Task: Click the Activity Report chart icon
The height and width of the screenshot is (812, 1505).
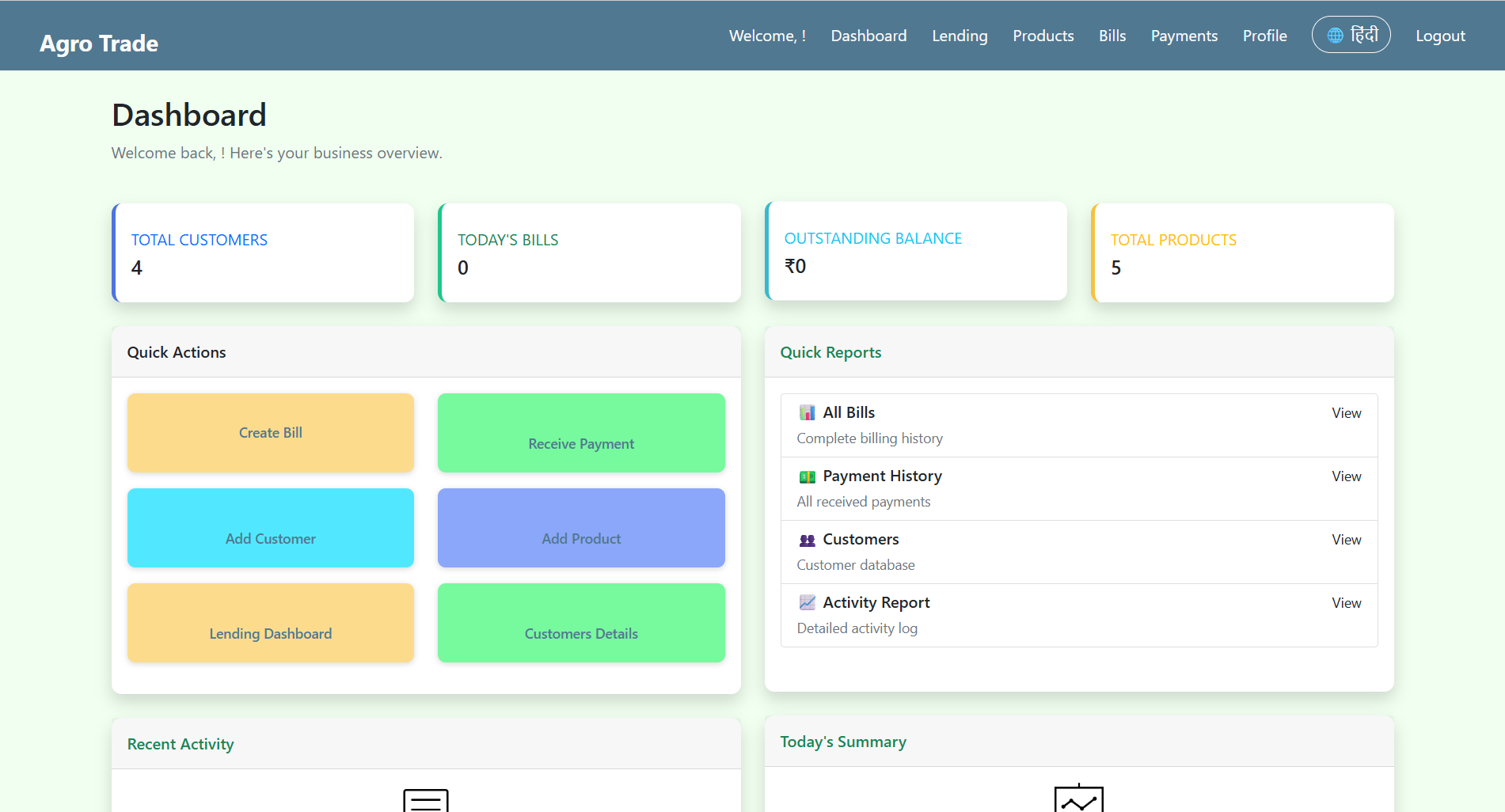Action: [x=807, y=602]
